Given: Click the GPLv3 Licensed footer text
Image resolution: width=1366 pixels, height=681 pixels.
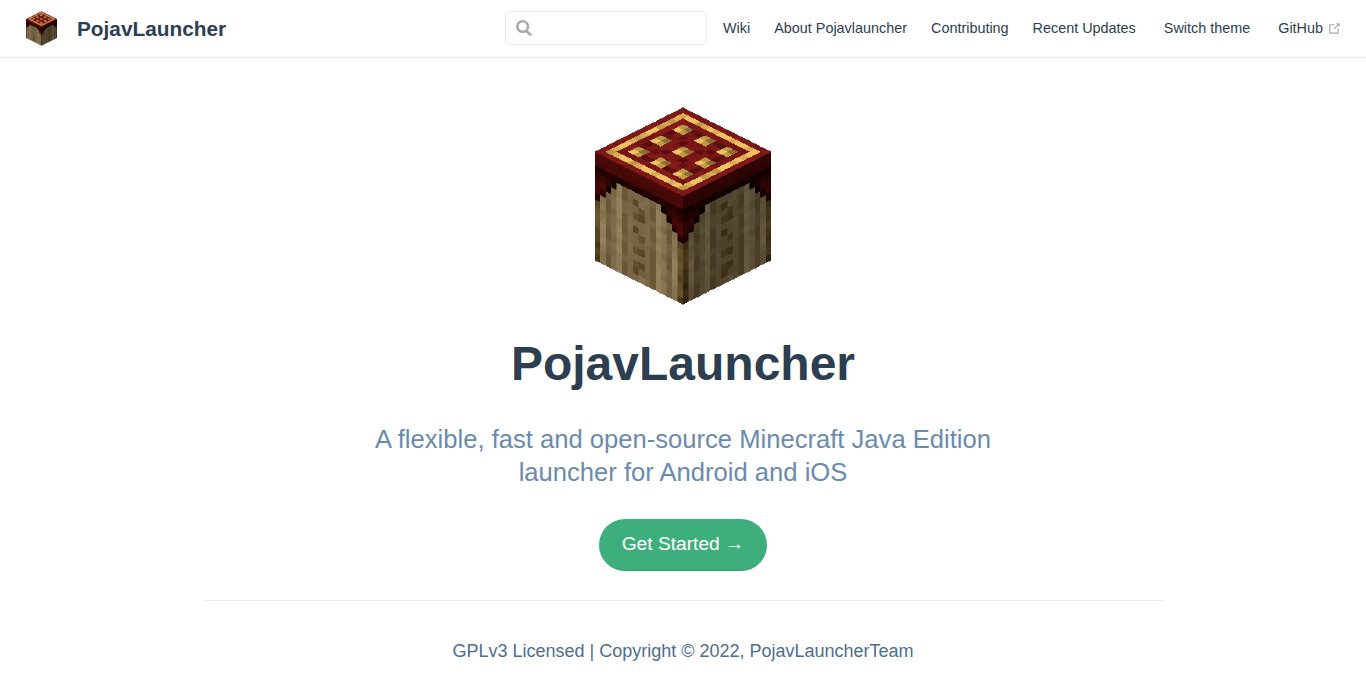Looking at the screenshot, I should (518, 651).
